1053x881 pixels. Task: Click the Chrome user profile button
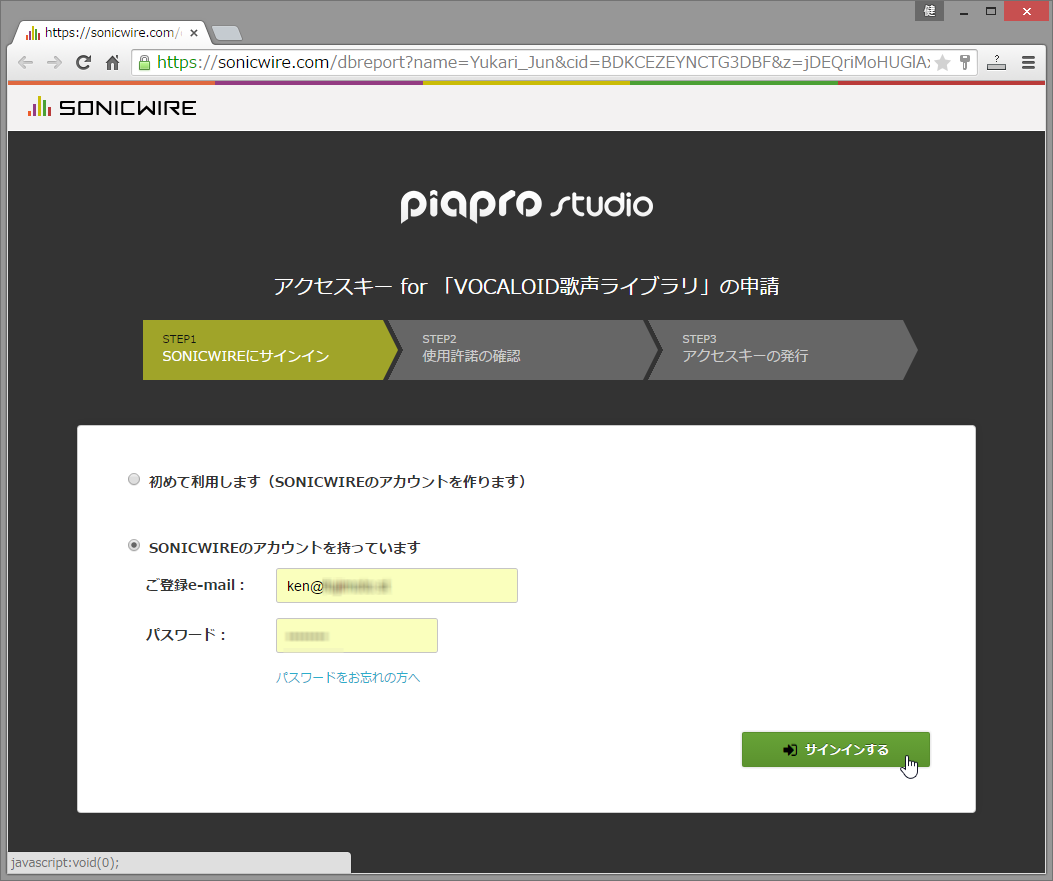[x=929, y=11]
